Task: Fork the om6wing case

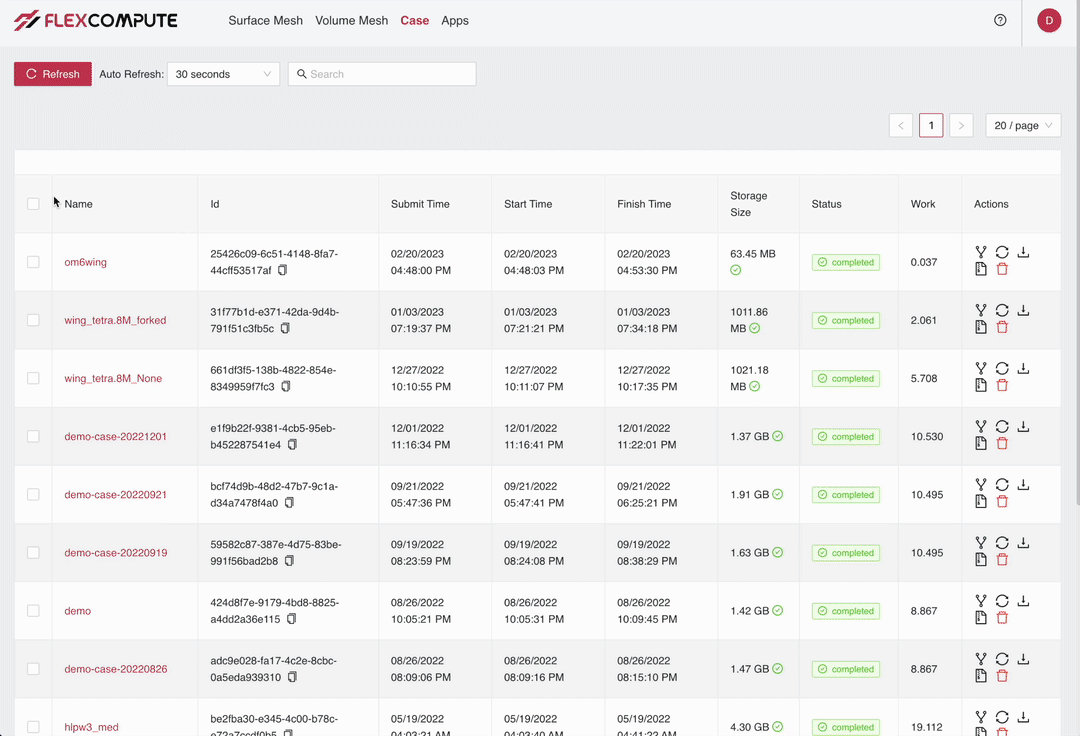Action: coord(981,253)
